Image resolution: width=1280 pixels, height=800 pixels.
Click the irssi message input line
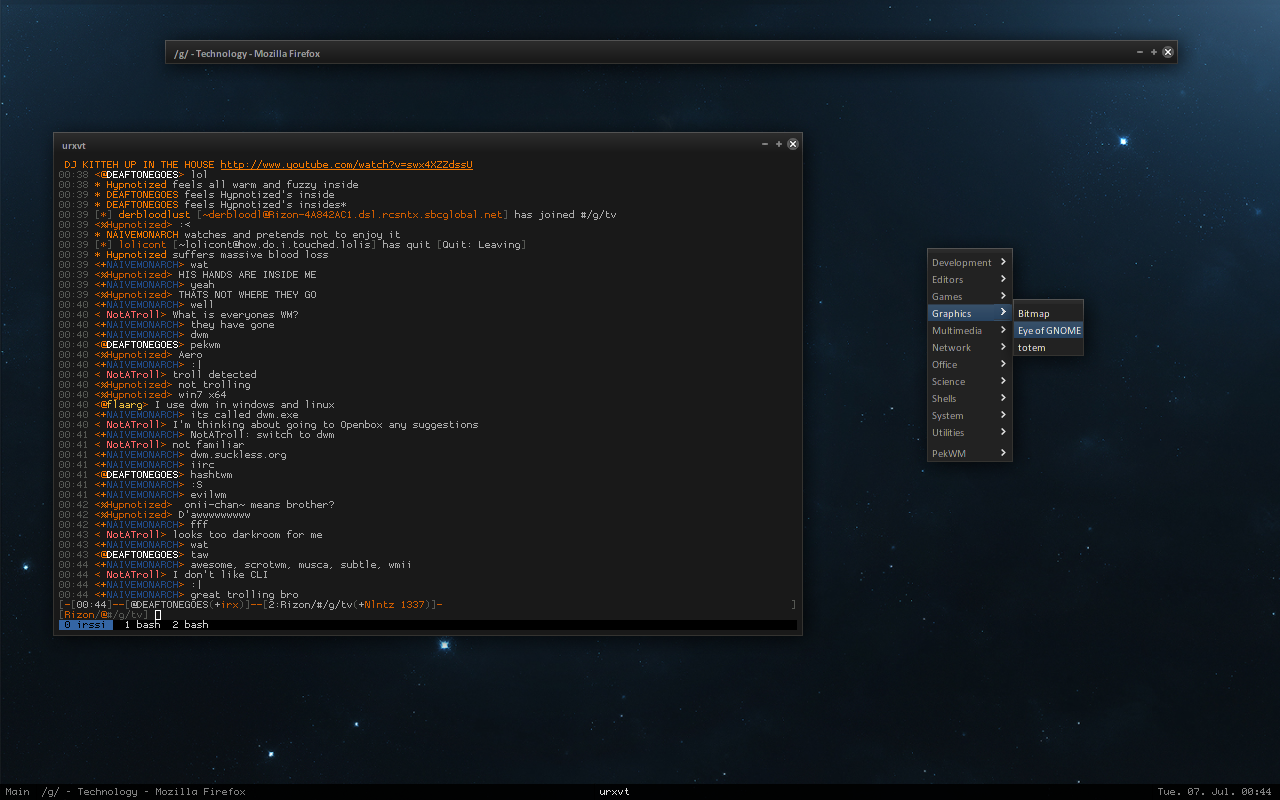[x=400, y=615]
